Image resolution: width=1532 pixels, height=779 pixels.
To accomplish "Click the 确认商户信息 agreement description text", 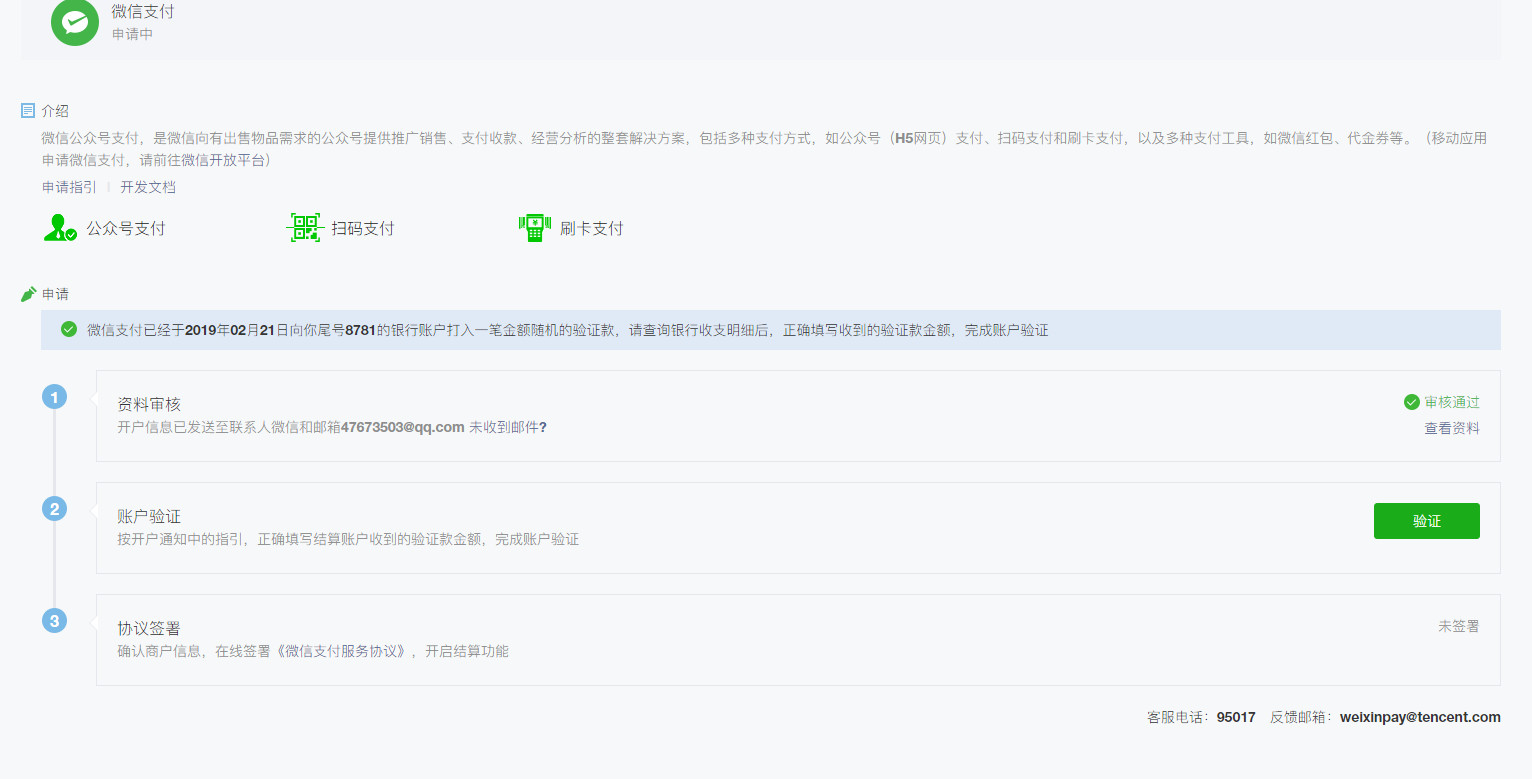I will click(313, 651).
